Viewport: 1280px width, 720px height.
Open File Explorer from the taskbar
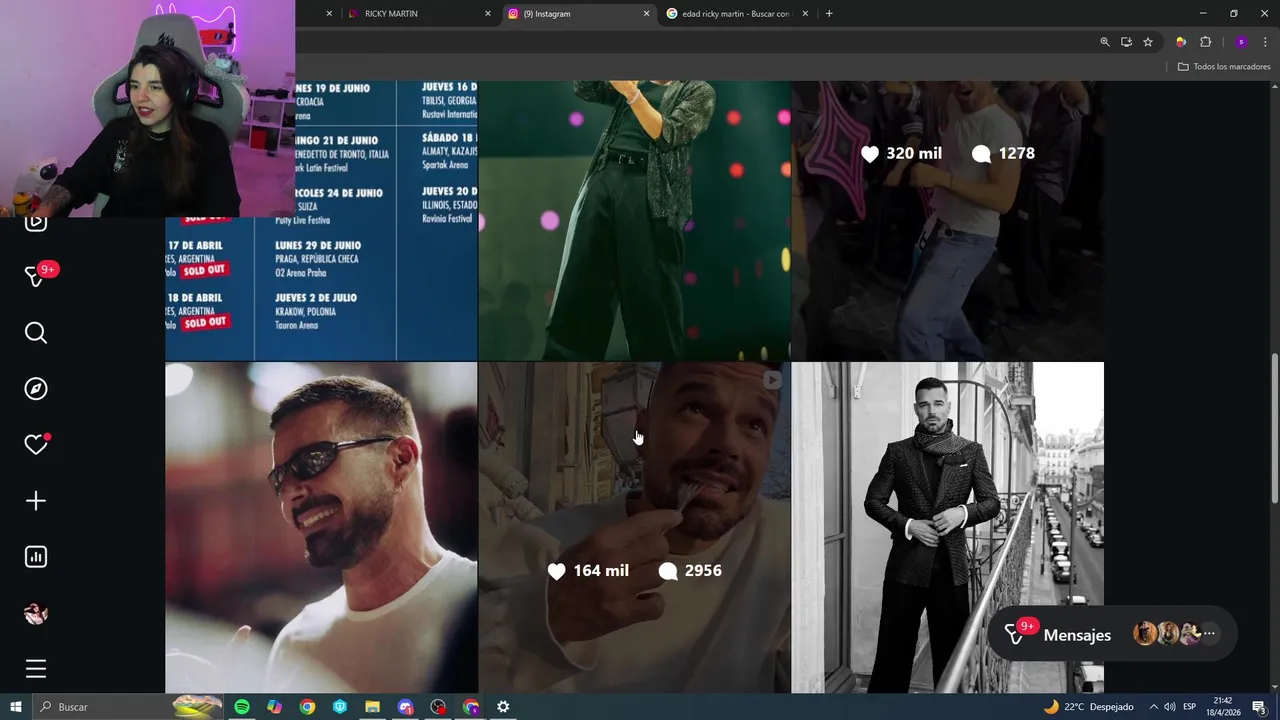(372, 707)
